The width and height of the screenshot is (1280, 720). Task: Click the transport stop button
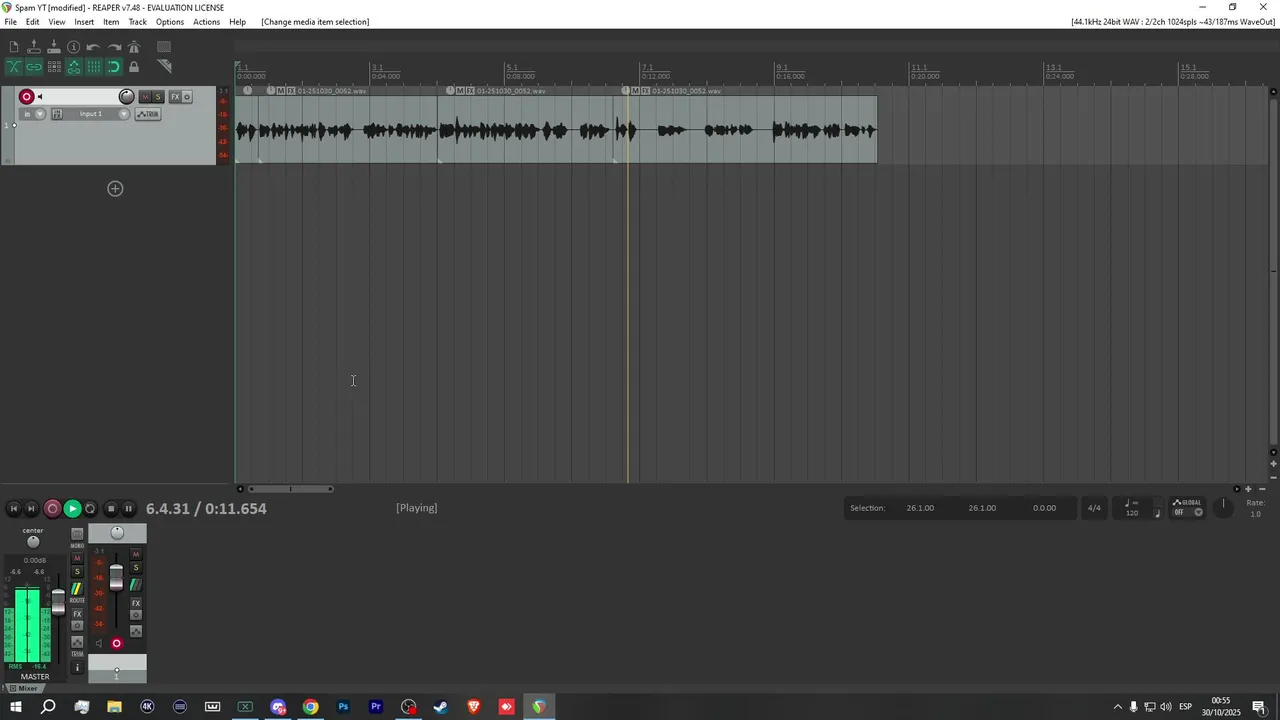tap(111, 509)
